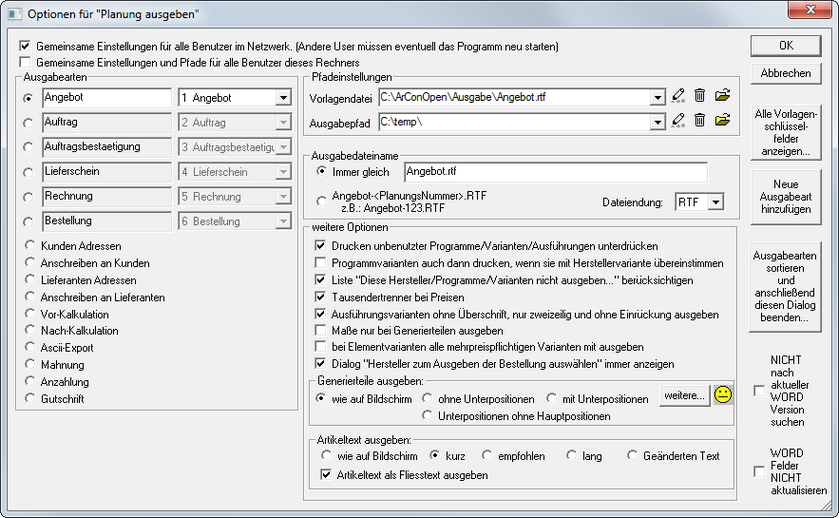Click the 'weitere...' button
This screenshot has width=839, height=518.
tap(684, 396)
